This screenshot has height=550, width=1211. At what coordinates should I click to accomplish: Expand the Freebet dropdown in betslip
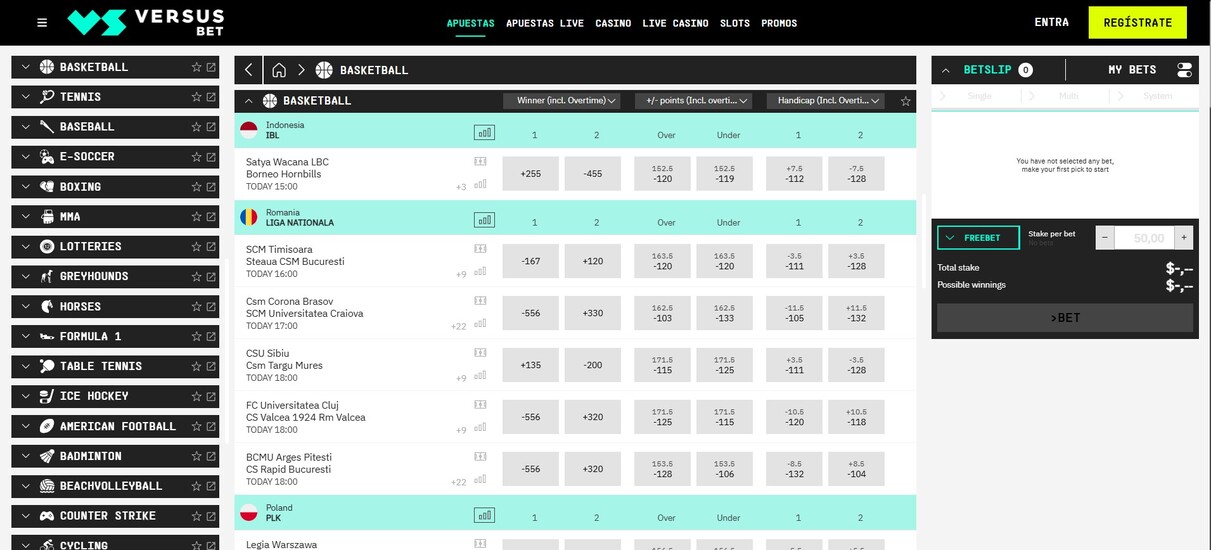978,238
